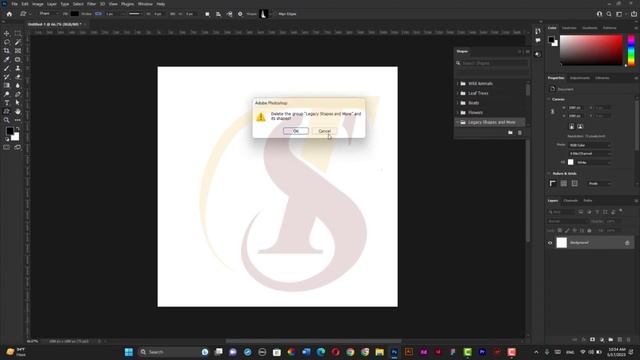This screenshot has width=640, height=360.
Task: Select the Dodge tool
Action: [7, 94]
